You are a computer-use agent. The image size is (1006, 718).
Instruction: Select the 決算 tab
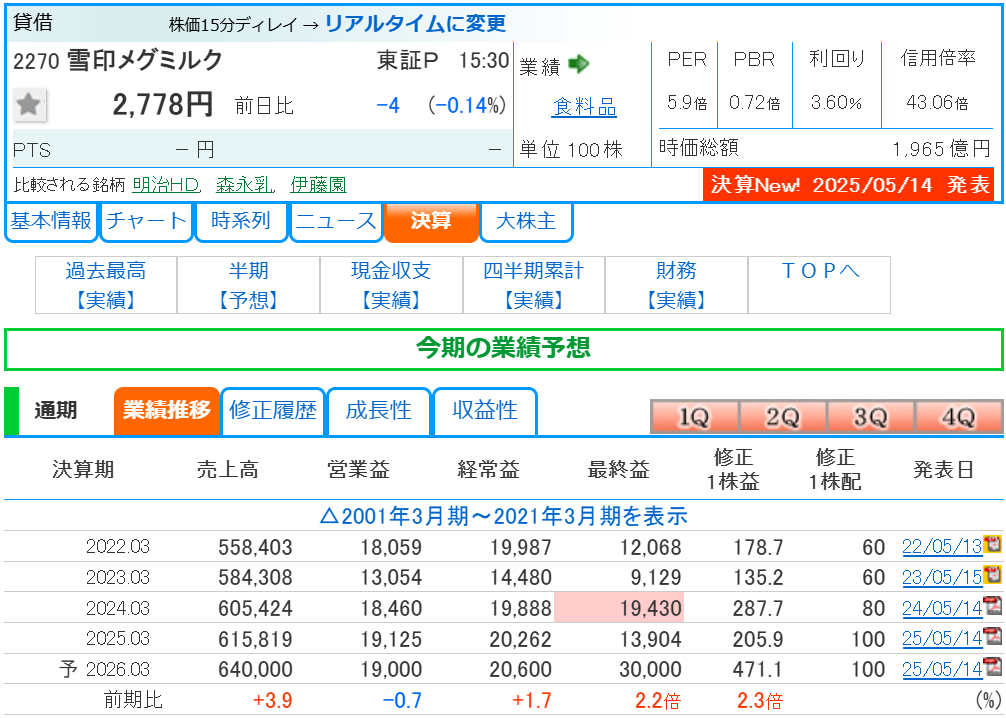click(431, 222)
